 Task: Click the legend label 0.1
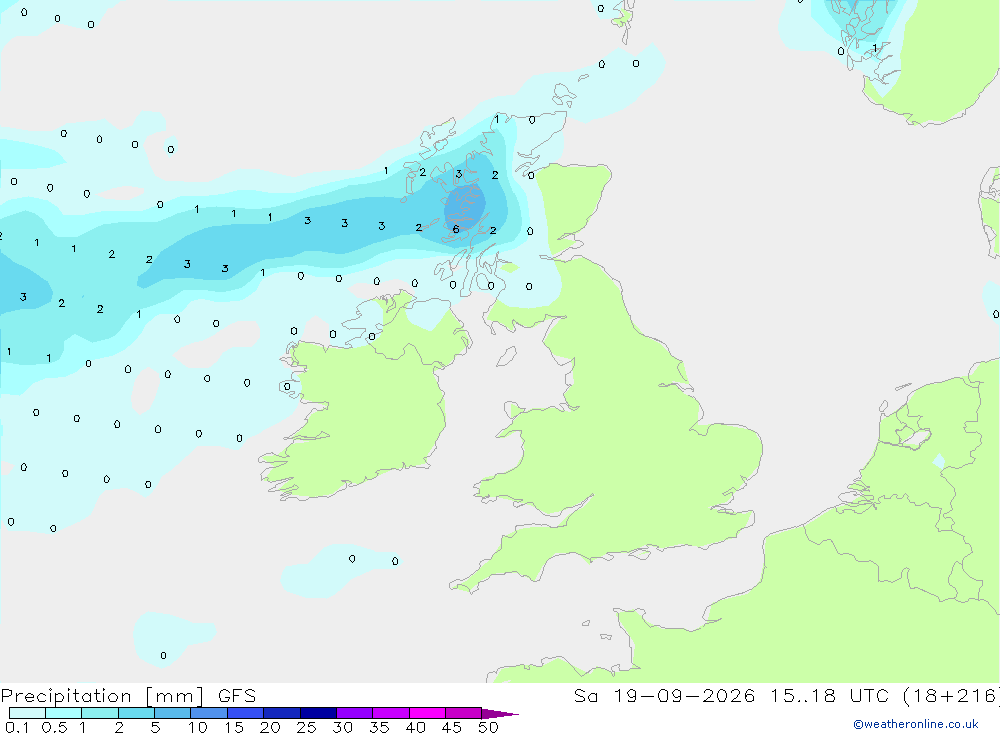(17, 727)
